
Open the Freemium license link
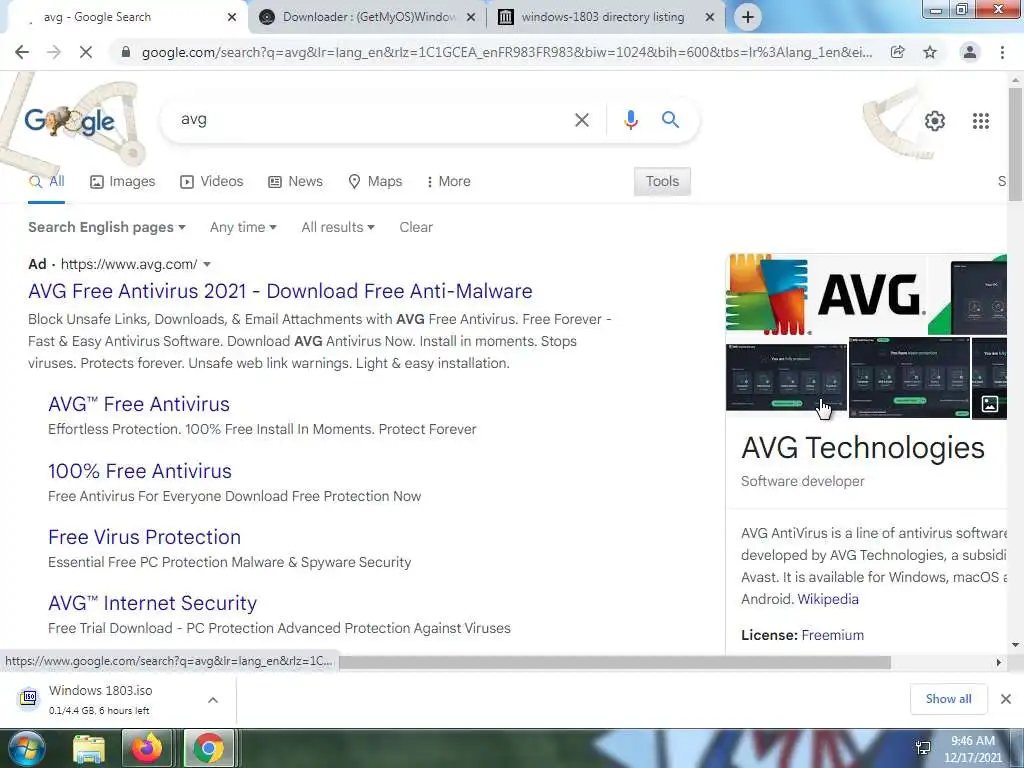(833, 635)
